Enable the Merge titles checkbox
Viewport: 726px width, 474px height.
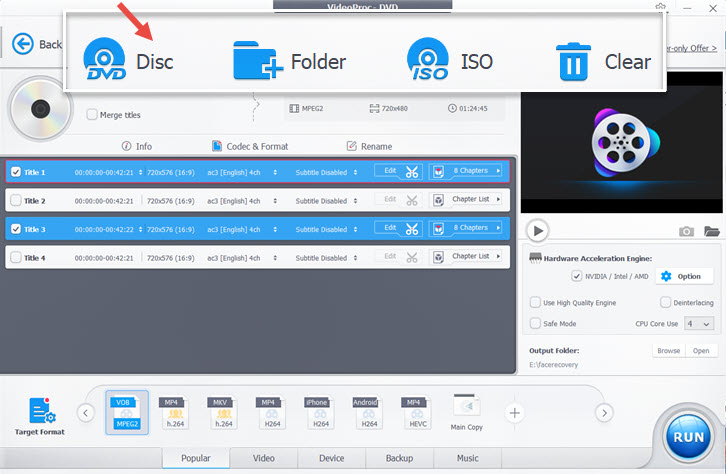92,114
